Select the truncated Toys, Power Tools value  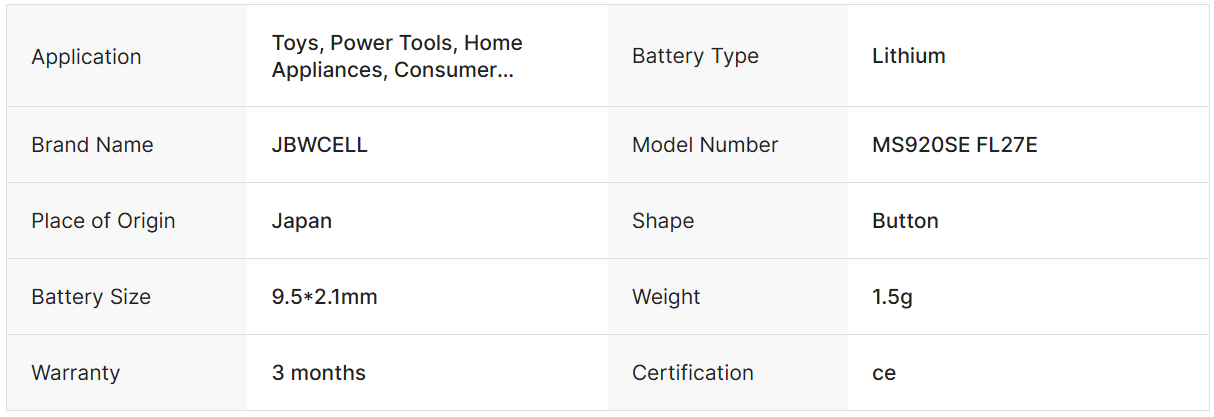tap(397, 57)
